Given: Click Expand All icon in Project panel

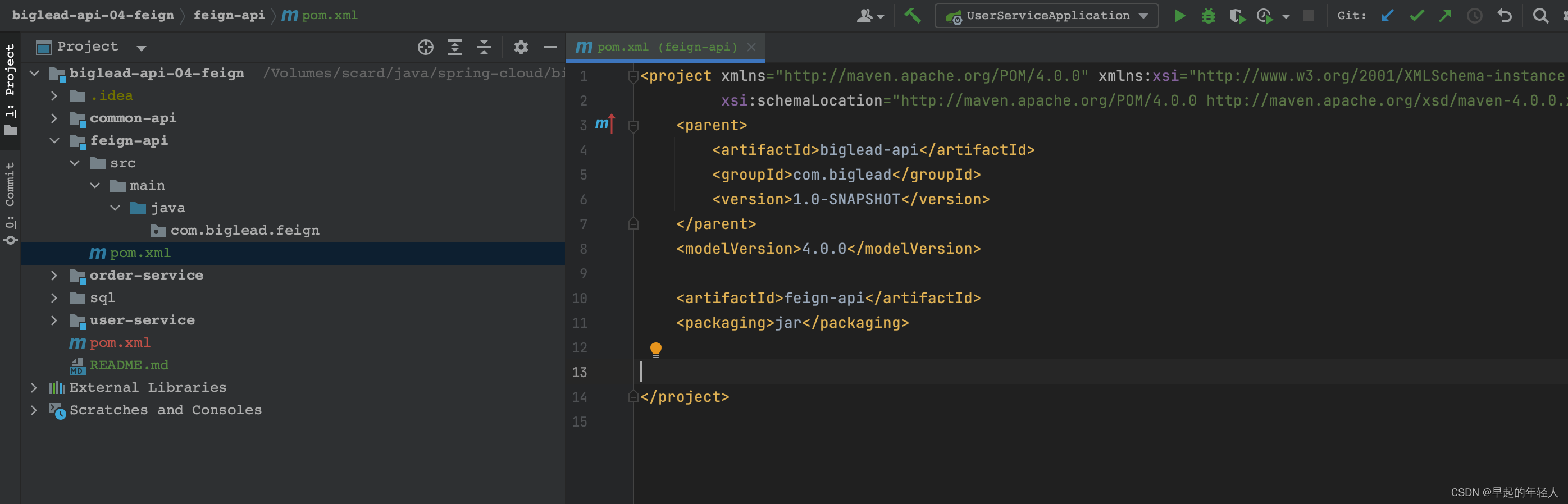Looking at the screenshot, I should click(x=455, y=47).
